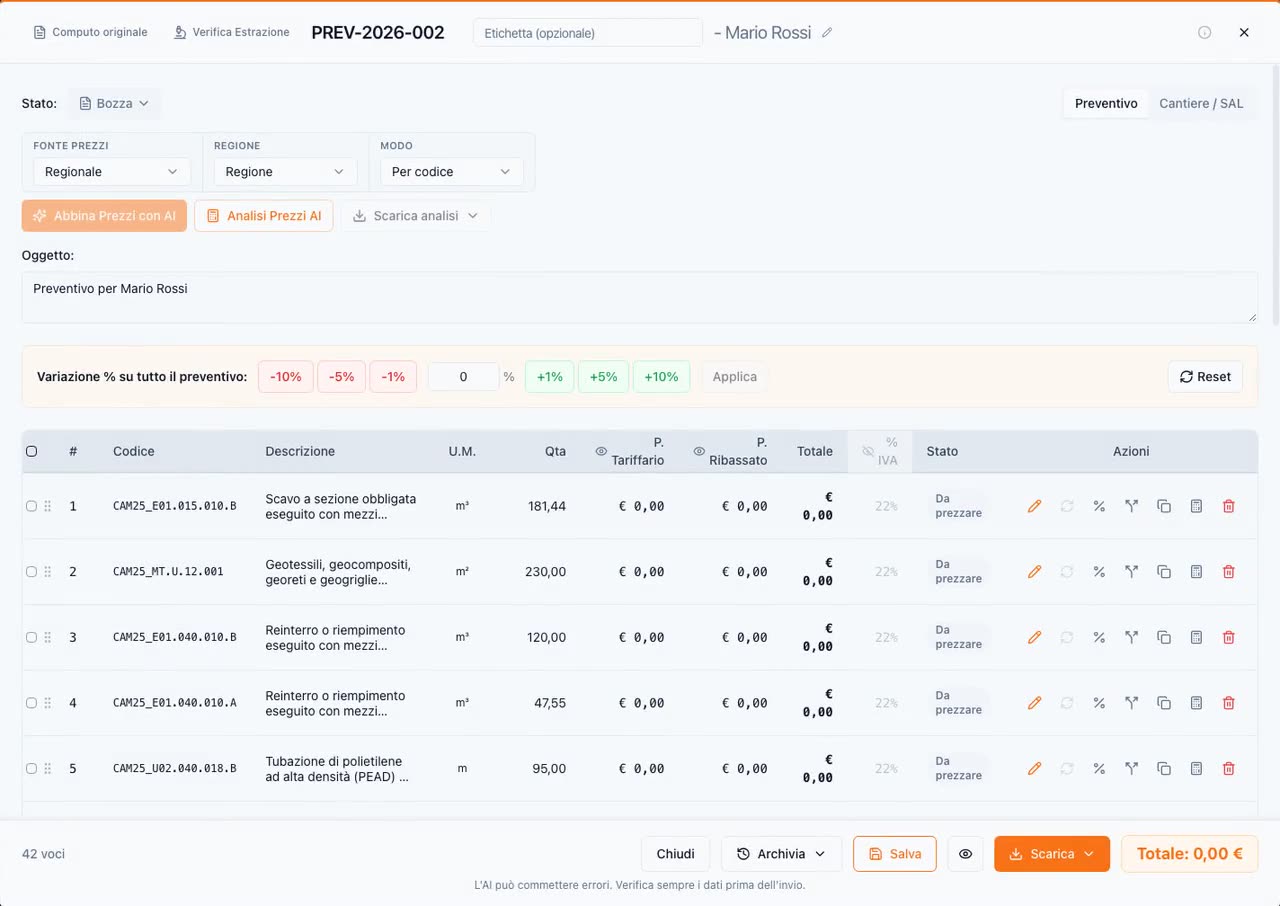Image resolution: width=1280 pixels, height=906 pixels.
Task: Tick the select-all checkbox in table header
Action: point(31,451)
